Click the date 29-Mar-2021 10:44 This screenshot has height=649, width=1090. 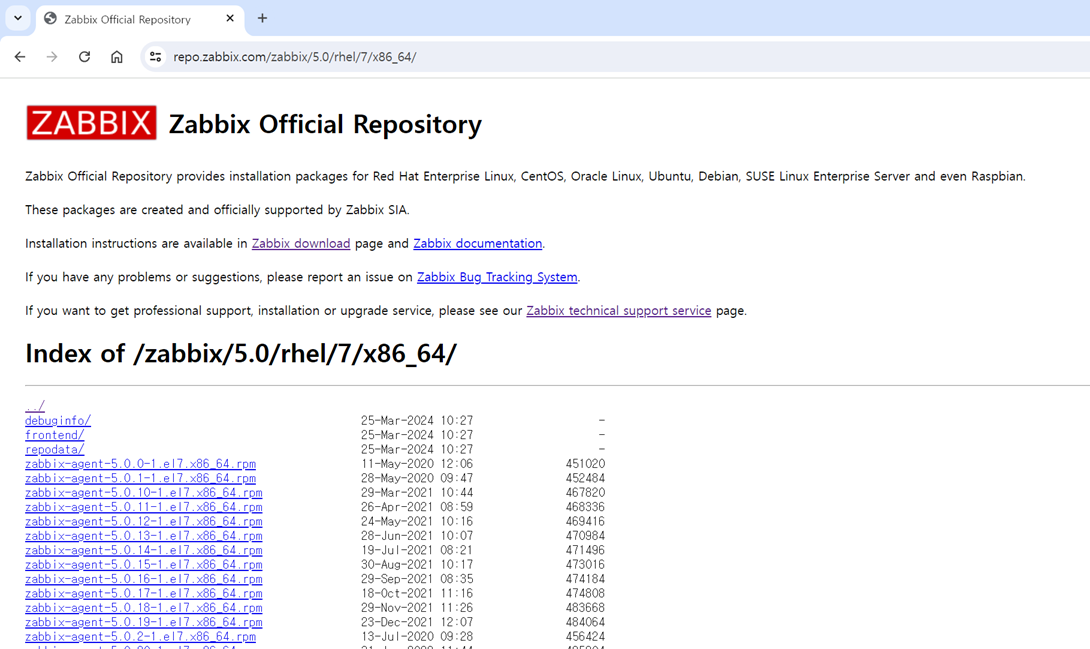tap(416, 493)
